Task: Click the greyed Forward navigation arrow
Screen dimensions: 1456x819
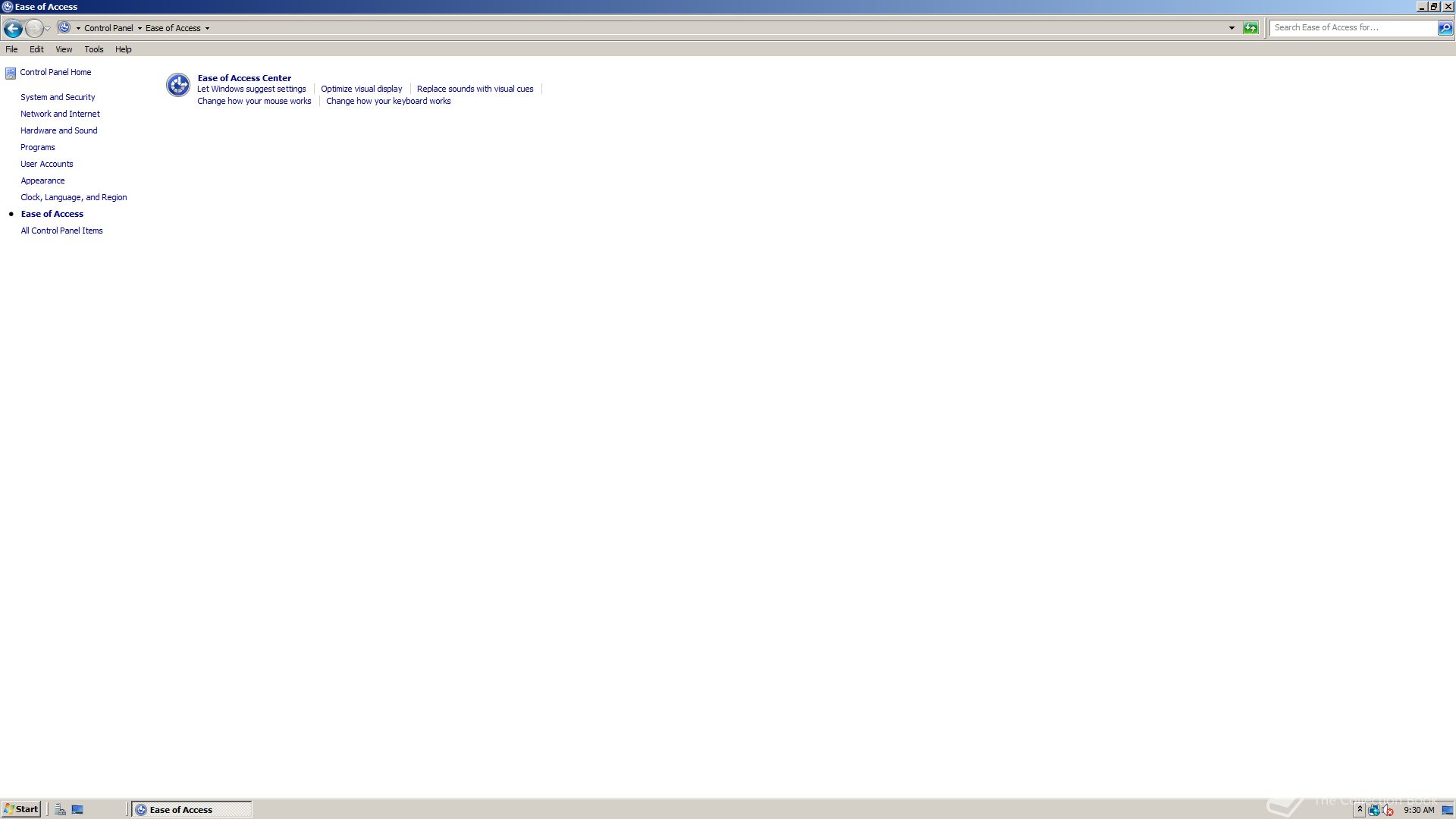Action: click(x=33, y=28)
